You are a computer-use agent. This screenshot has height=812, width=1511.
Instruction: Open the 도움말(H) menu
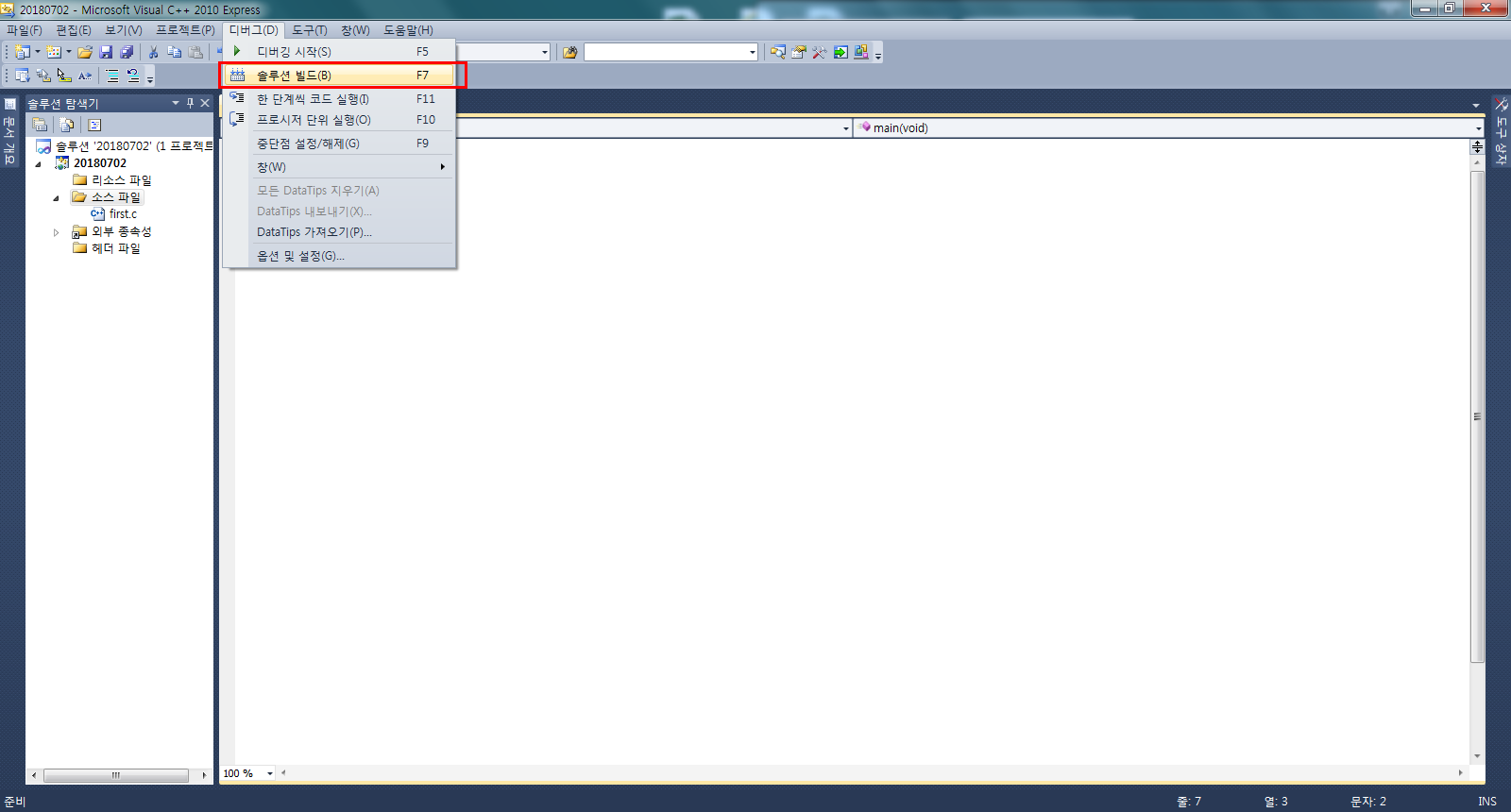pyautogui.click(x=408, y=30)
